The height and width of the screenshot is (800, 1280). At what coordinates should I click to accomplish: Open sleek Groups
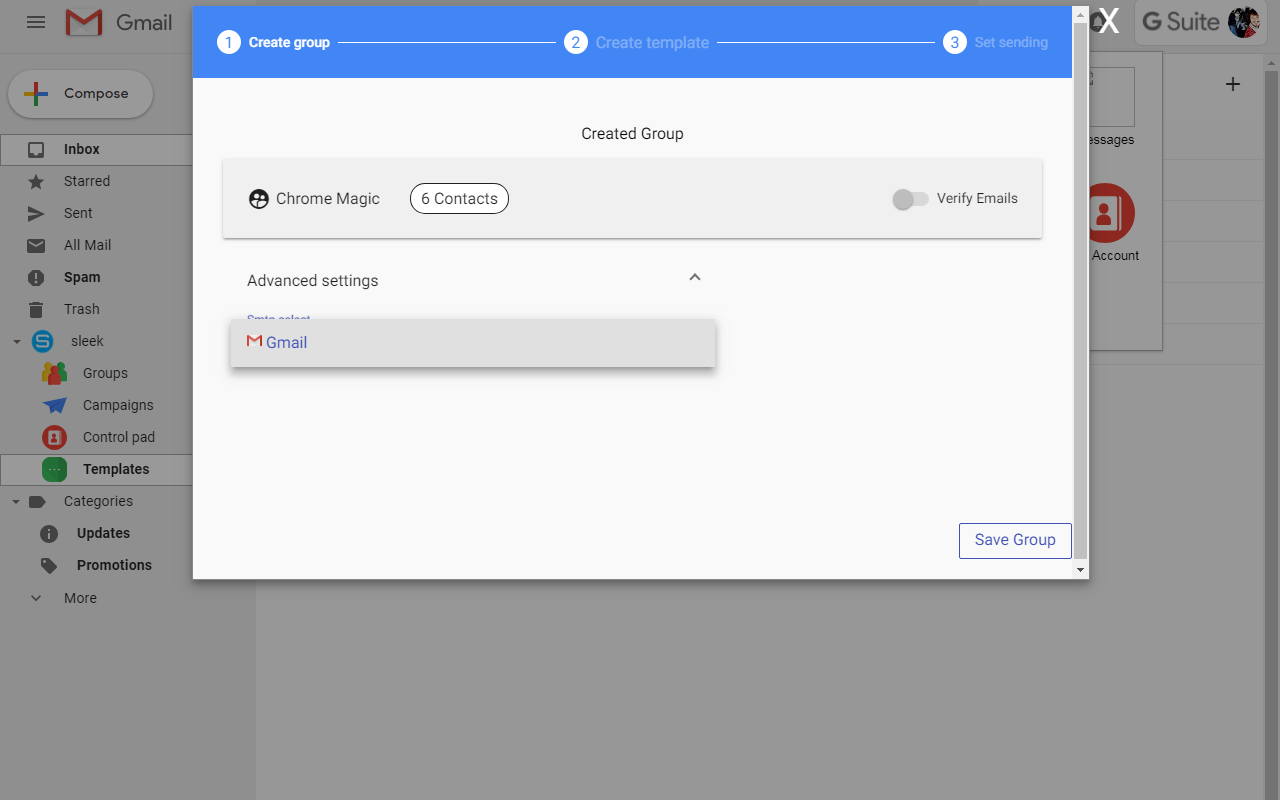(105, 373)
